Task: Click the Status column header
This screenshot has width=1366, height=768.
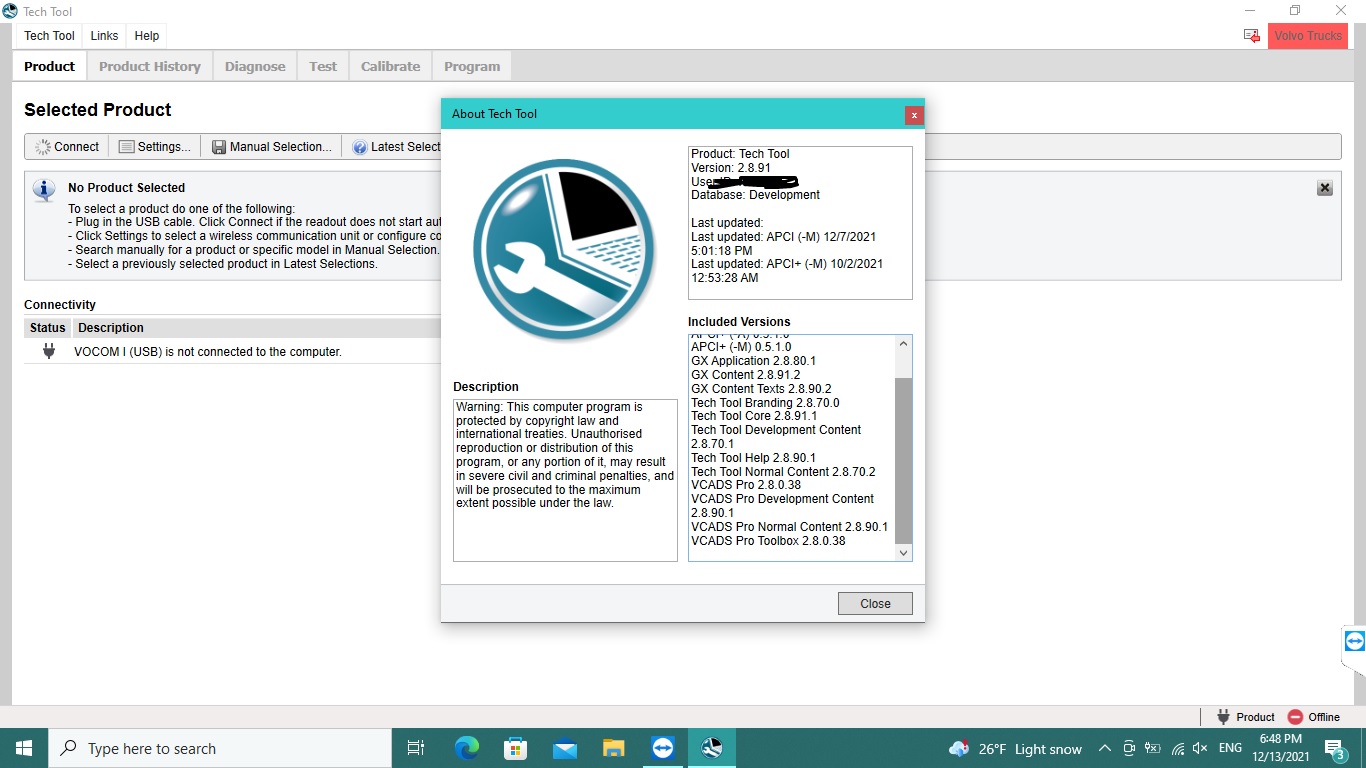Action: coord(47,328)
